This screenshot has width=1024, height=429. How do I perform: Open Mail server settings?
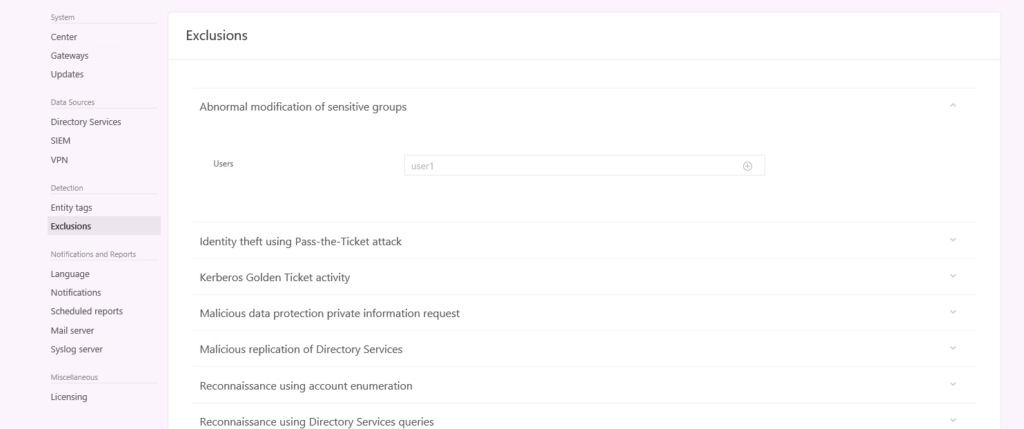[72, 330]
